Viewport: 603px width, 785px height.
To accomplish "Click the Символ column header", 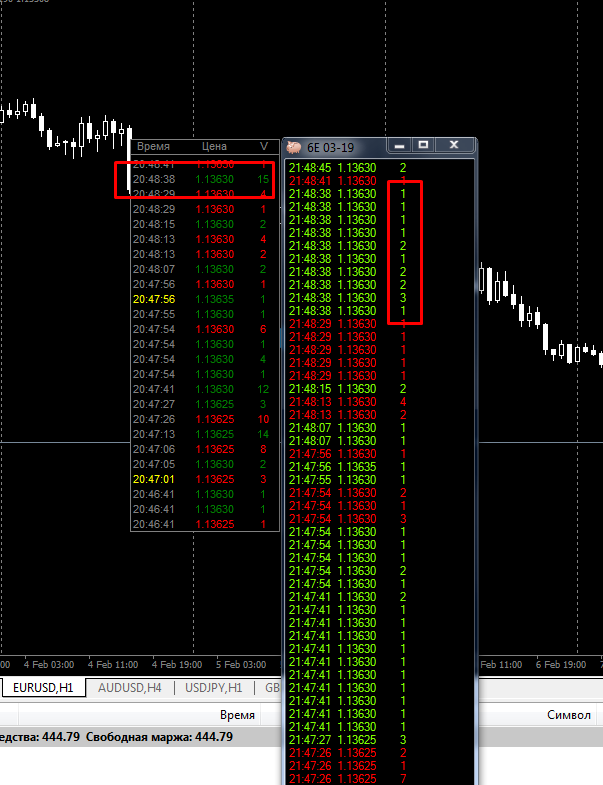I will click(569, 715).
